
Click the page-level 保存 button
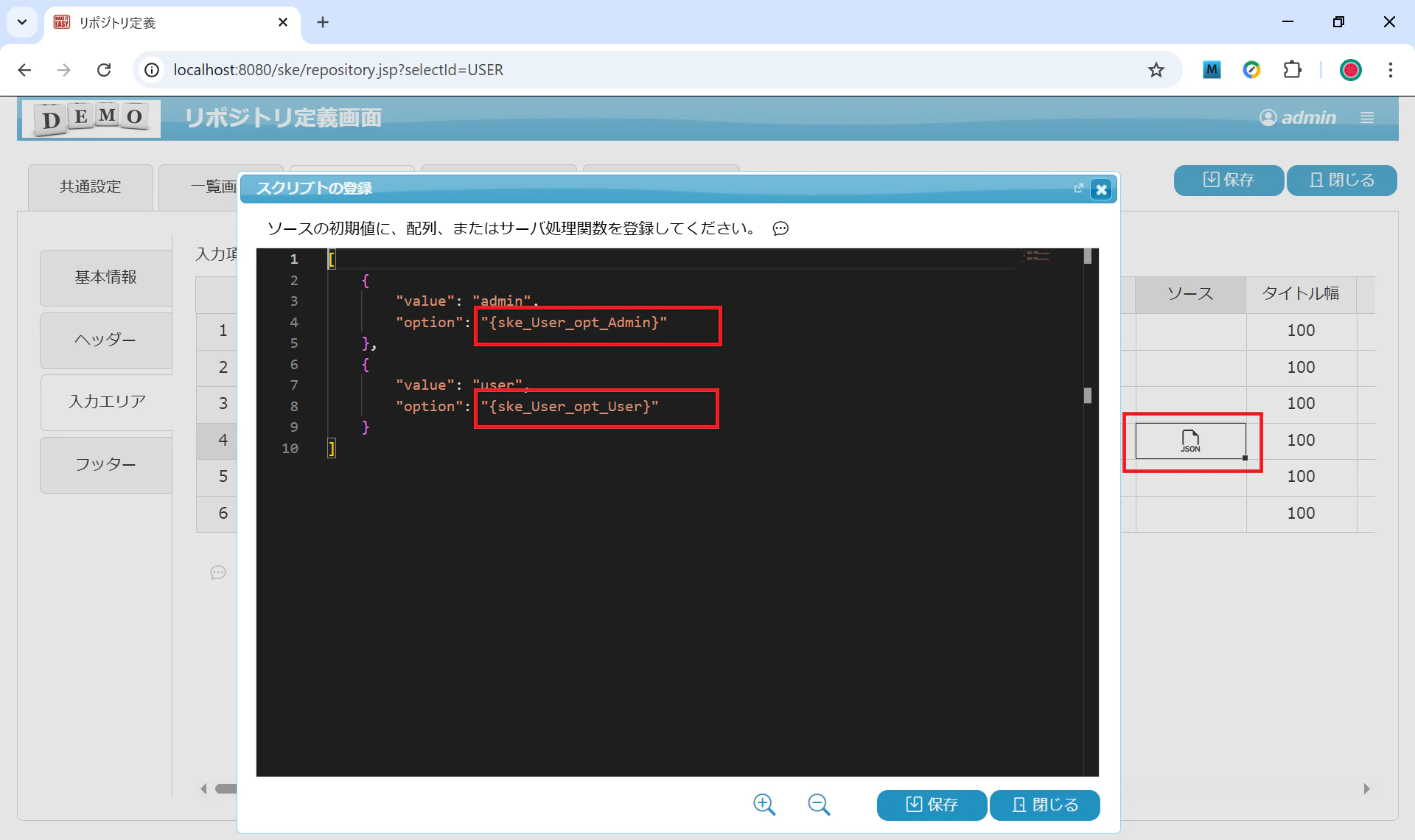(1229, 180)
